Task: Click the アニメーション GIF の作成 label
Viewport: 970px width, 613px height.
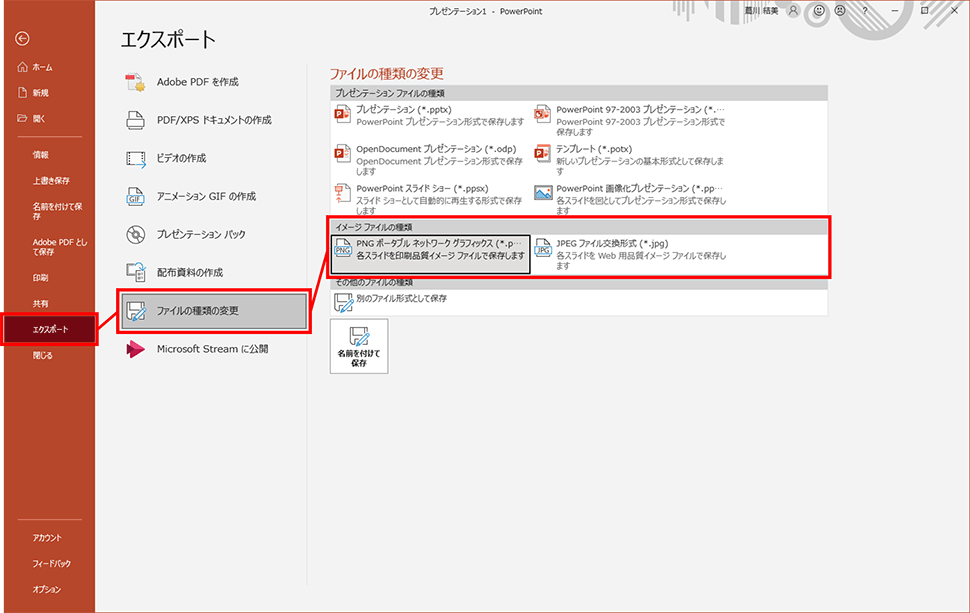Action: click(206, 197)
